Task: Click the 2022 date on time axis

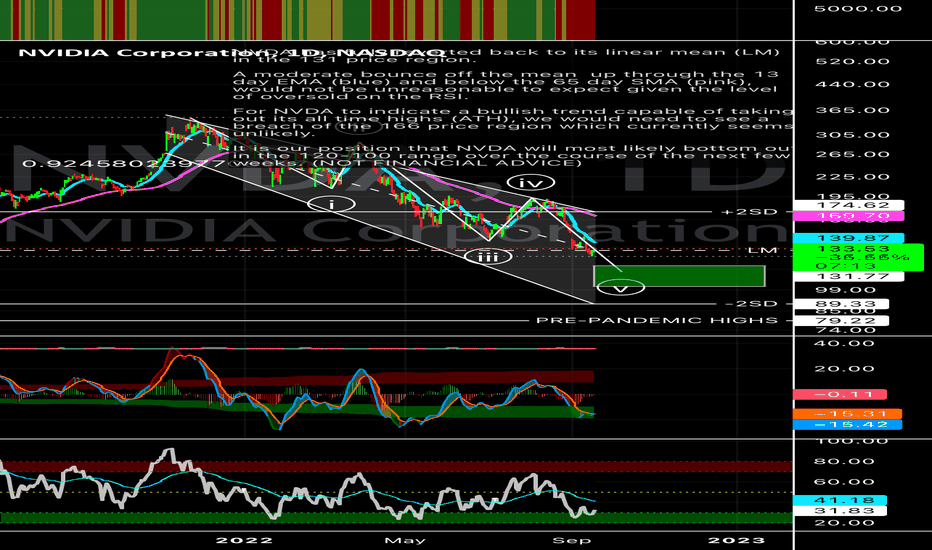Action: pyautogui.click(x=244, y=540)
